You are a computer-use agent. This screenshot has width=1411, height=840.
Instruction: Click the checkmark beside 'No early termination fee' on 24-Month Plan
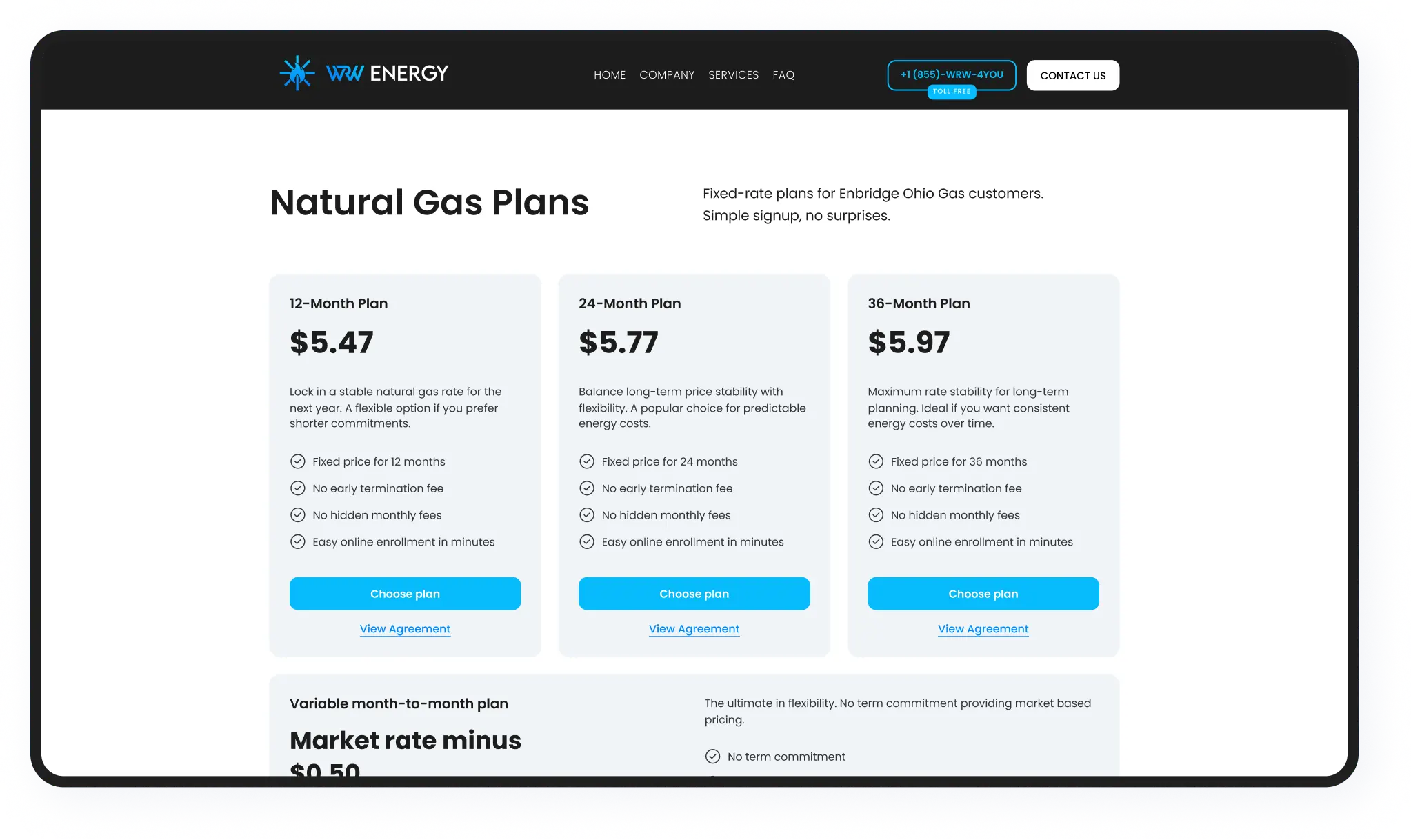pos(587,488)
